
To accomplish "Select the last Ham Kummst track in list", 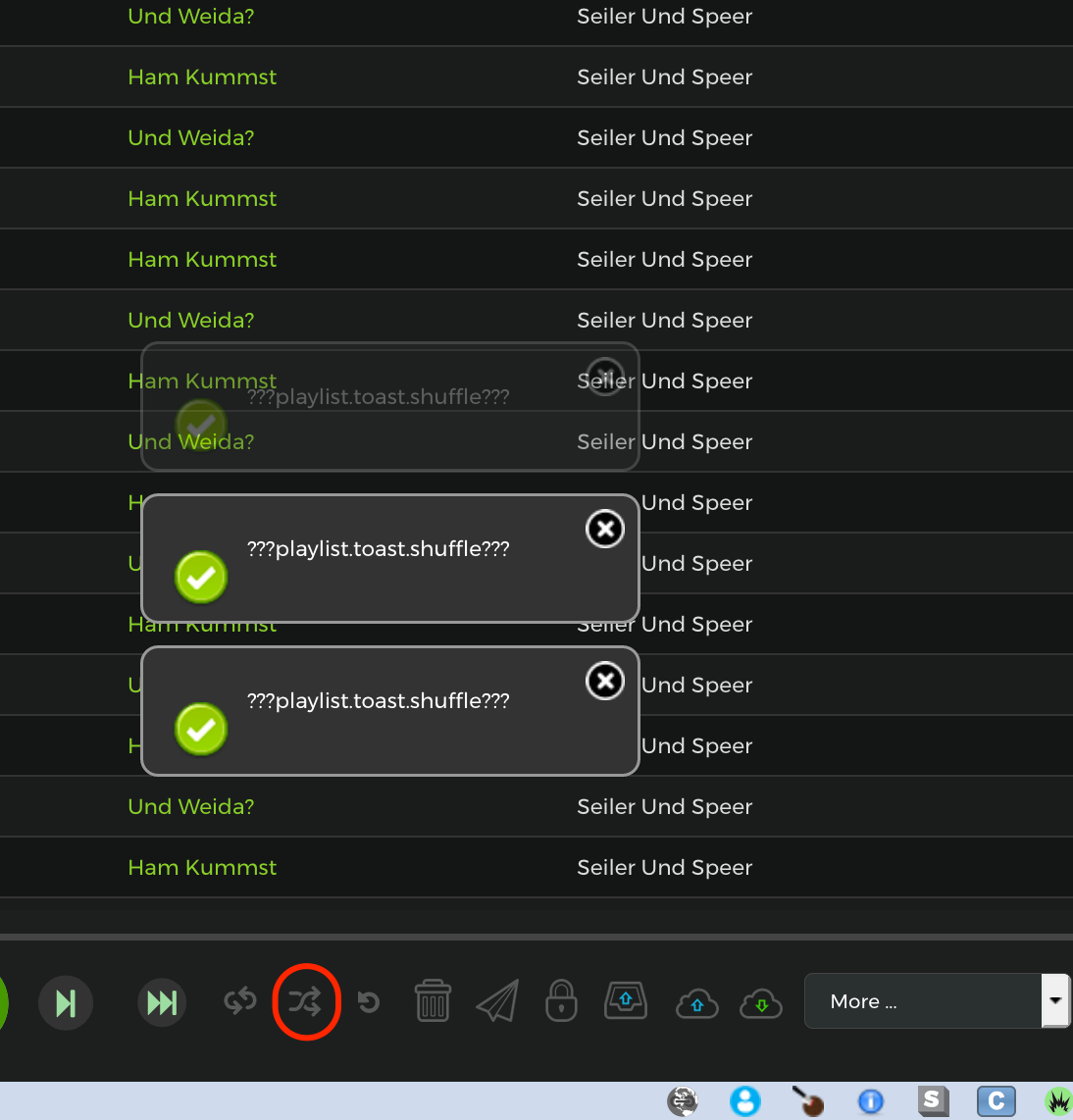I will coord(202,868).
